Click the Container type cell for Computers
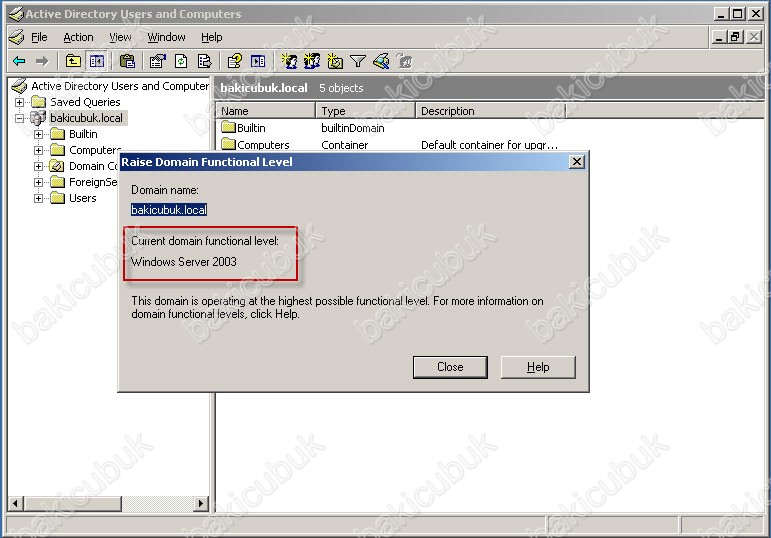This screenshot has height=538, width=771. 344,145
